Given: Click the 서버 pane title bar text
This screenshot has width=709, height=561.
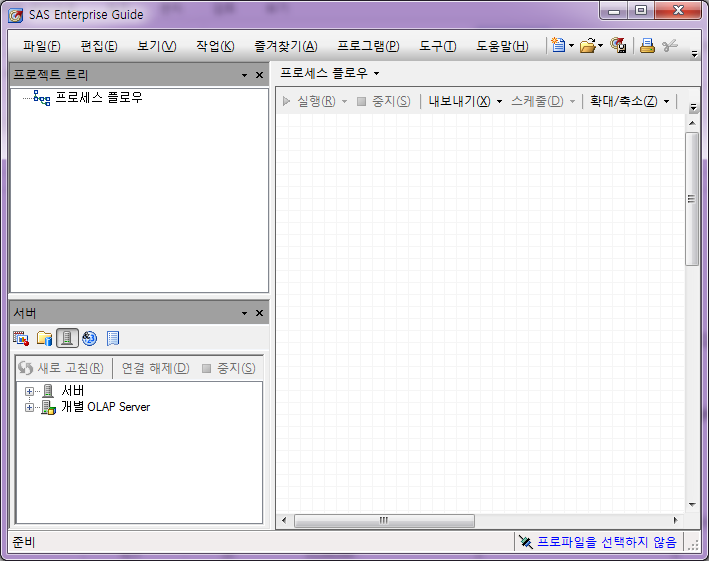Looking at the screenshot, I should click(x=24, y=313).
